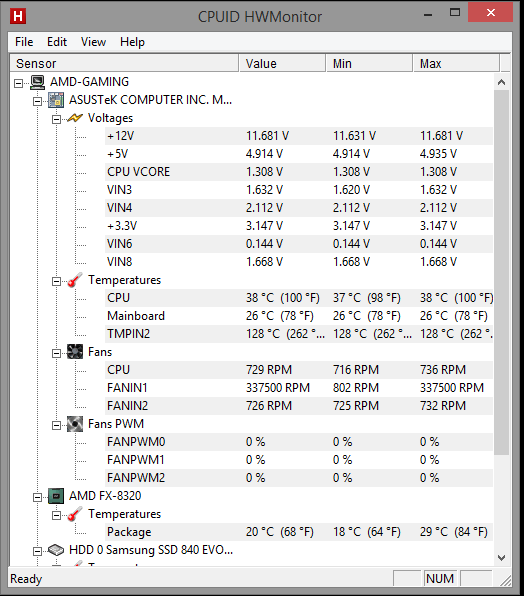Click the Value column header

click(282, 63)
